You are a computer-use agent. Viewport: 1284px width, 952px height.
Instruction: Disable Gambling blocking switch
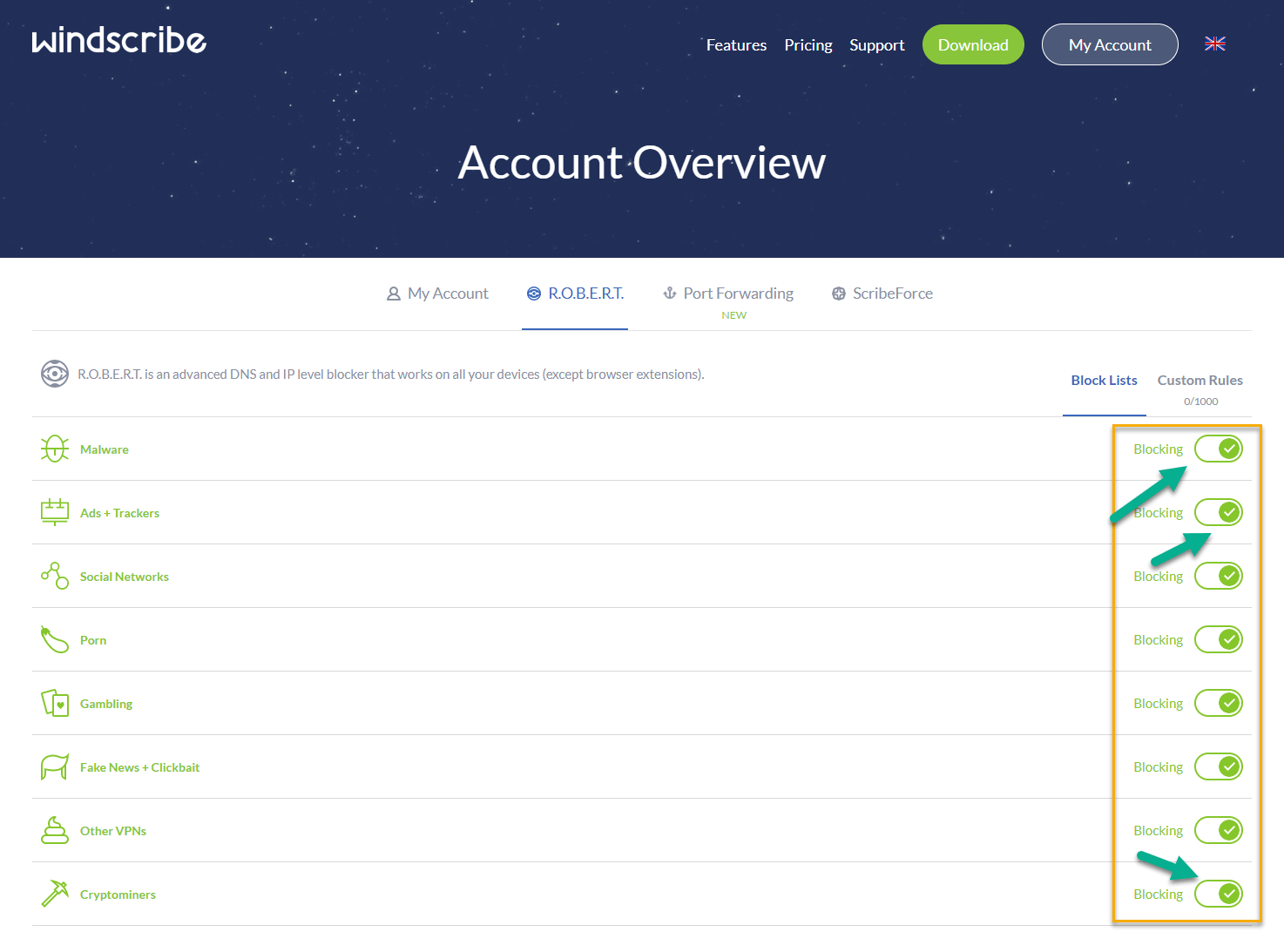(1219, 703)
